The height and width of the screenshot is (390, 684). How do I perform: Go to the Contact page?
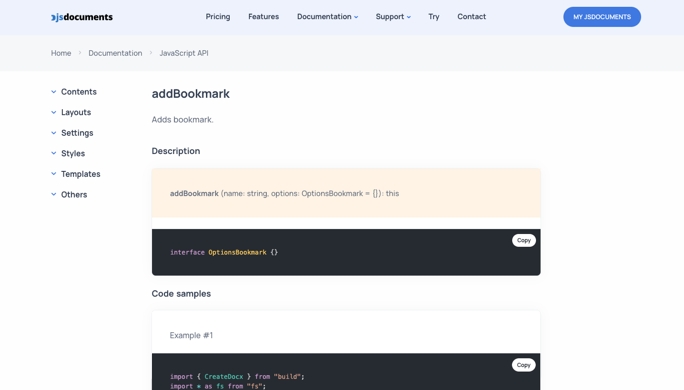472,17
